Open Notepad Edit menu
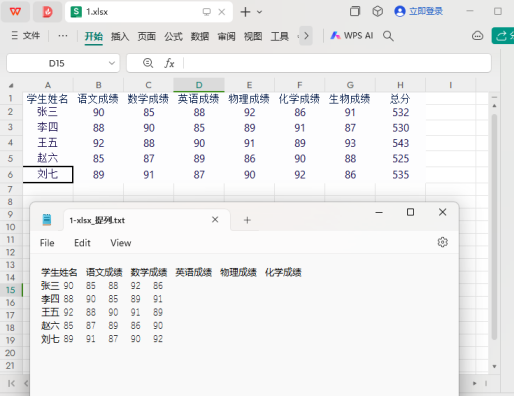This screenshot has height=396, width=514. pos(82,243)
